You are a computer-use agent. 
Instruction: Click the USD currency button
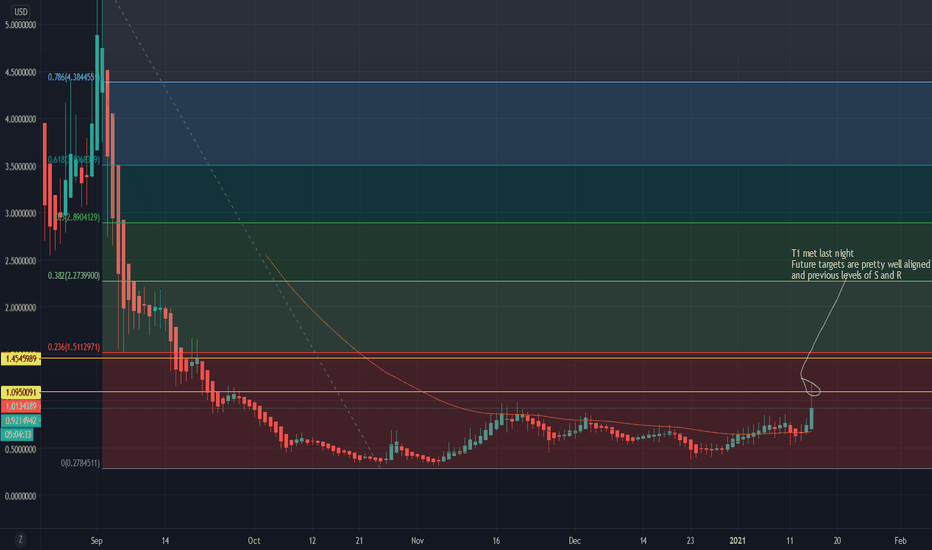pos(21,11)
